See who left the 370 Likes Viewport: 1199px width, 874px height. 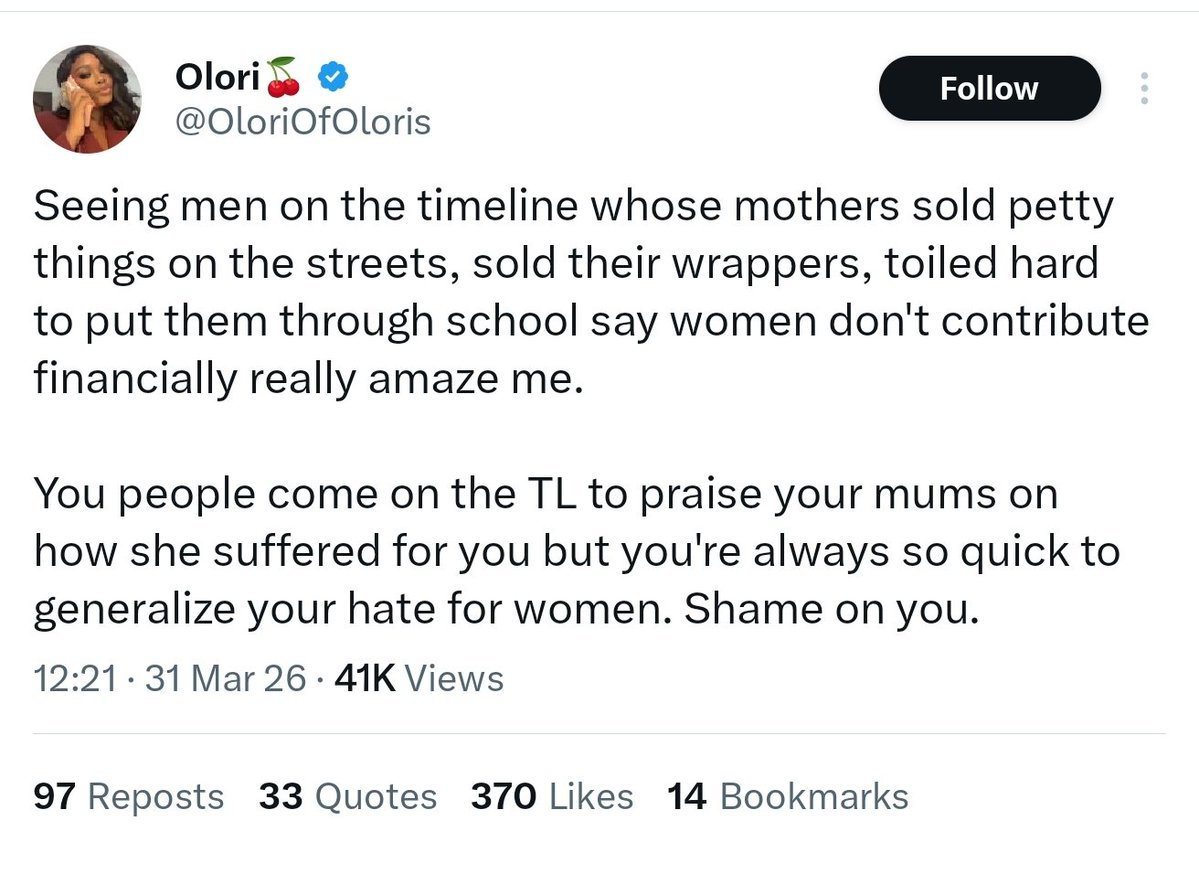point(552,796)
